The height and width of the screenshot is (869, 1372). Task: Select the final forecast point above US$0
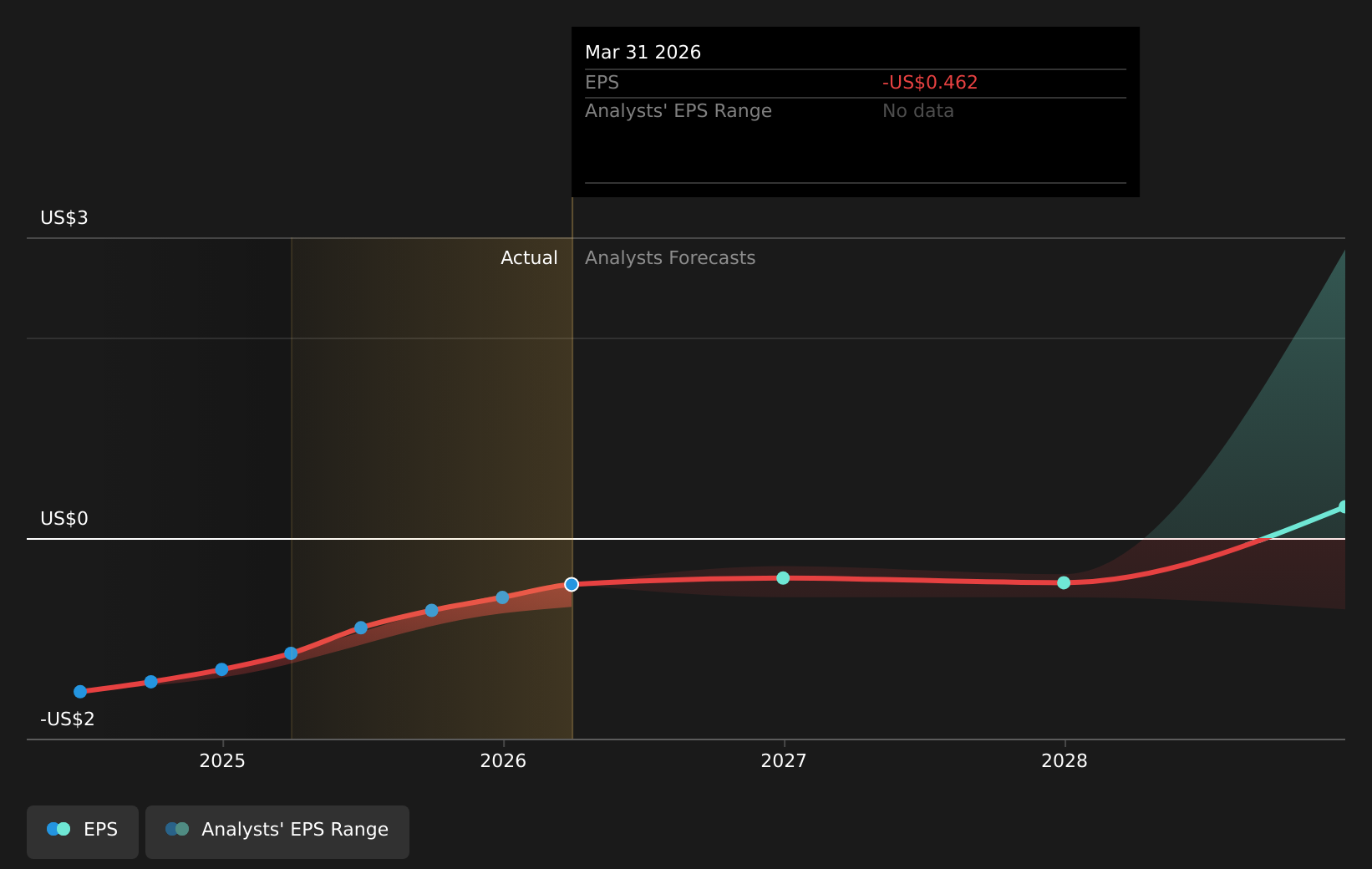click(x=1344, y=507)
